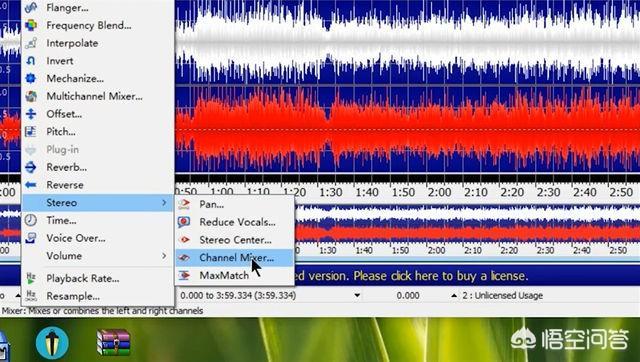This screenshot has width=640, height=362.
Task: Open Multichannel Mixer via its icon
Action: tap(31, 96)
